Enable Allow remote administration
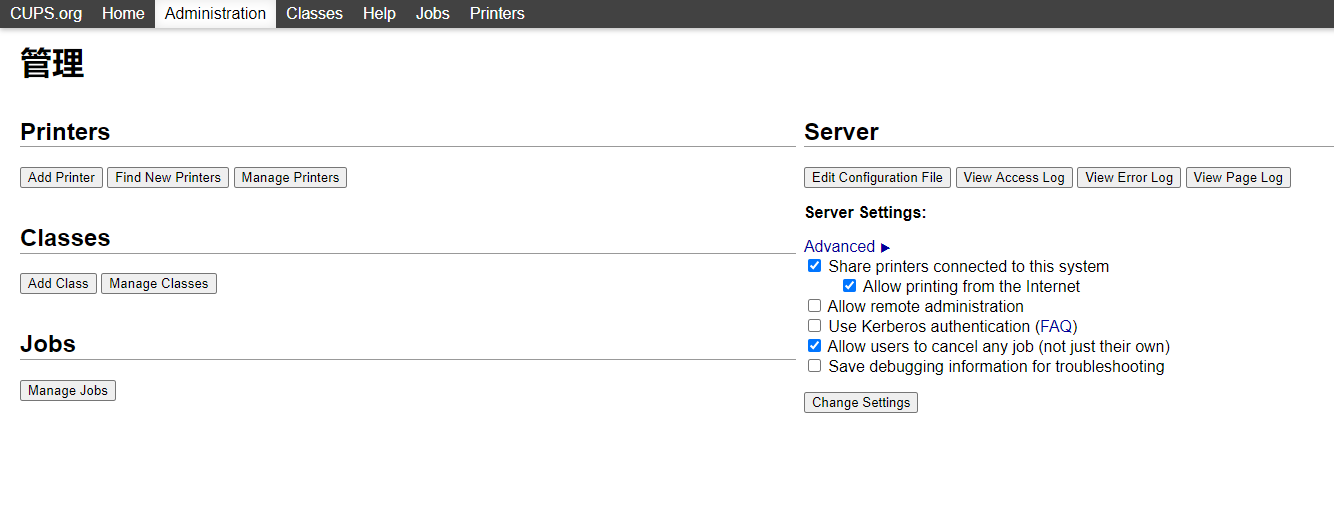The width and height of the screenshot is (1334, 519). click(x=815, y=306)
